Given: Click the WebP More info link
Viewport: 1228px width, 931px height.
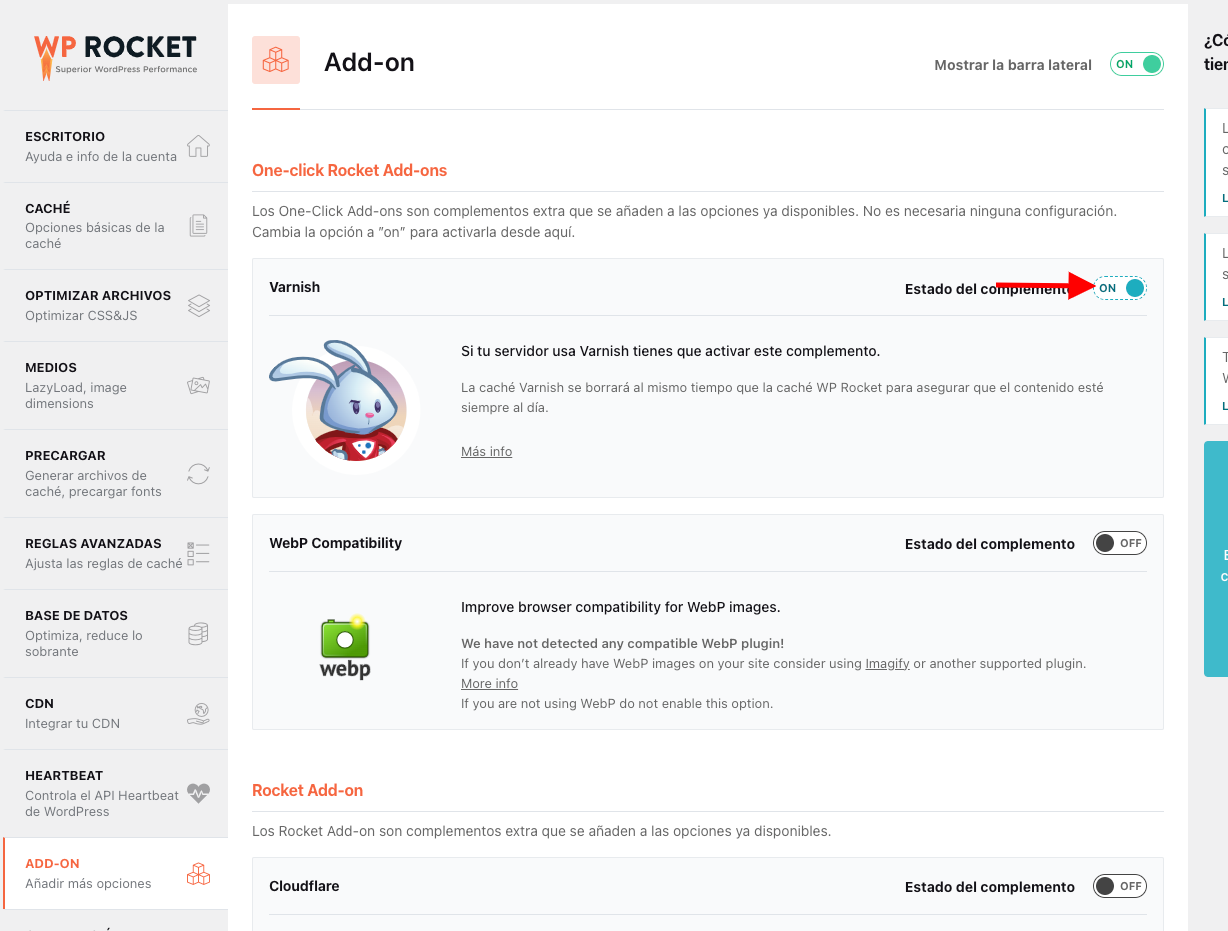Looking at the screenshot, I should pos(489,683).
